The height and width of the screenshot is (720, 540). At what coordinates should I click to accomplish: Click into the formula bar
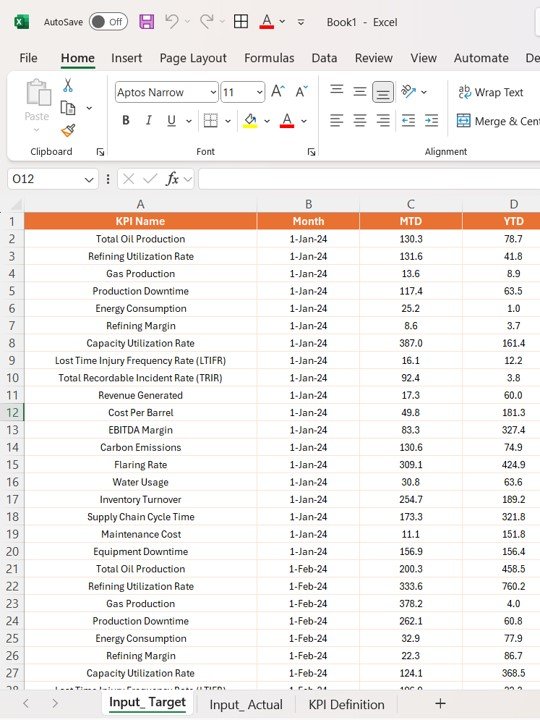(369, 179)
